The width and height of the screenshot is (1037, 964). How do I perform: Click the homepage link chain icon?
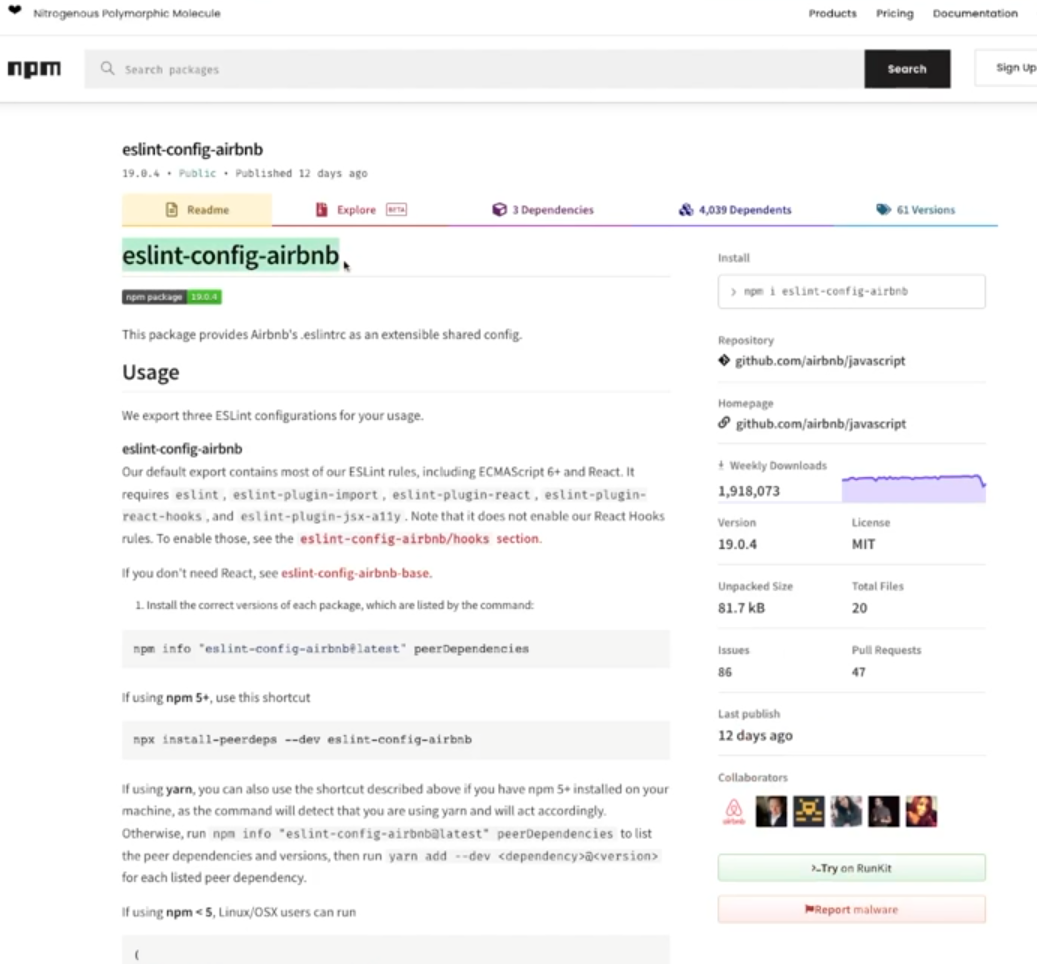[x=724, y=423]
